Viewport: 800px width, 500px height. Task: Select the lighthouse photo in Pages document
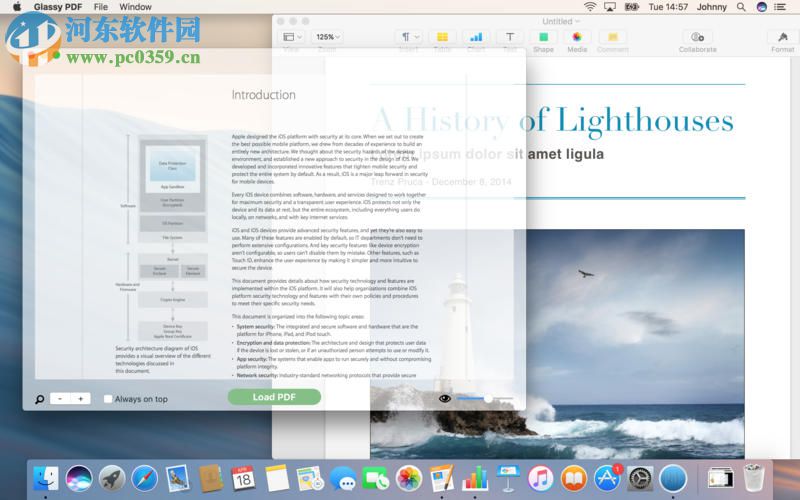[557, 344]
